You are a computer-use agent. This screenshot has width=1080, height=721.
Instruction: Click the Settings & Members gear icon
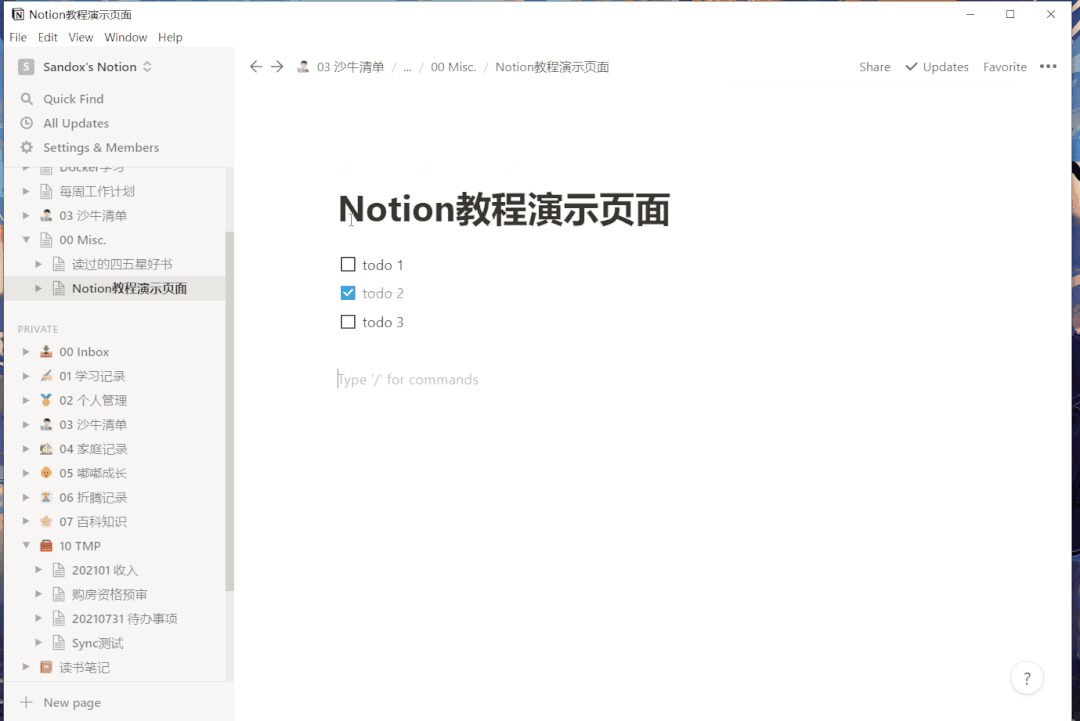(x=27, y=147)
